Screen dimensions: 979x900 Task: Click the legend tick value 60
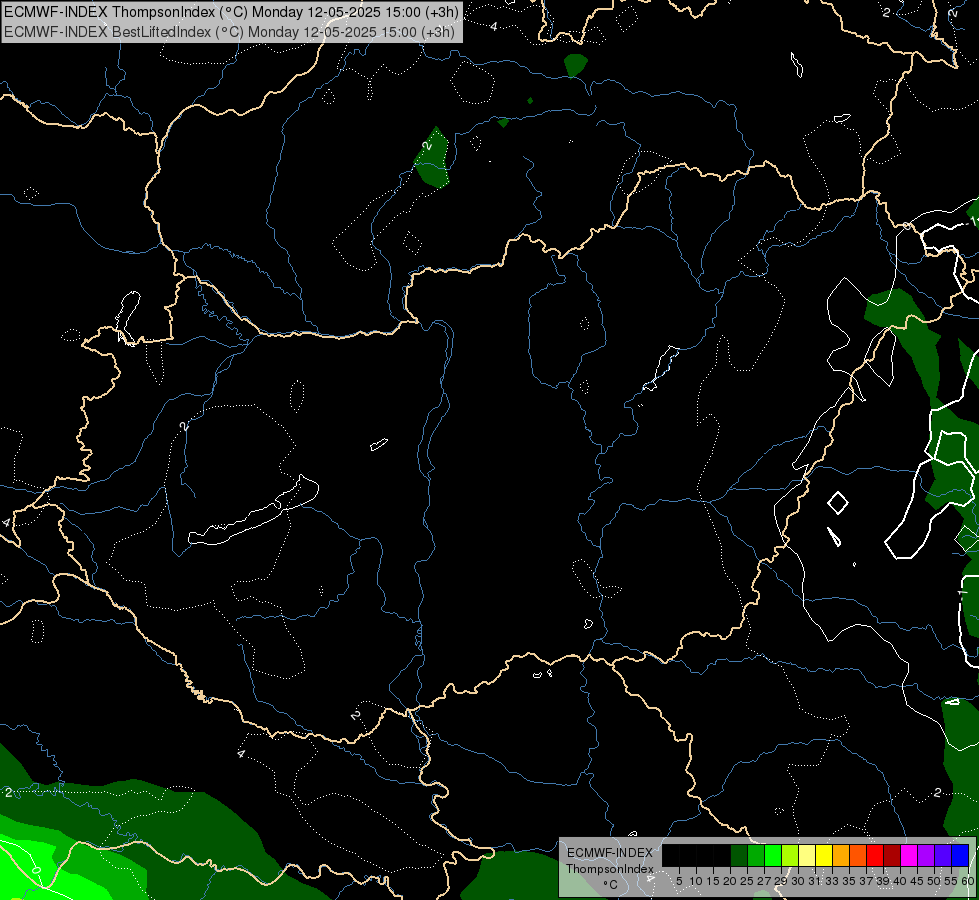click(968, 881)
